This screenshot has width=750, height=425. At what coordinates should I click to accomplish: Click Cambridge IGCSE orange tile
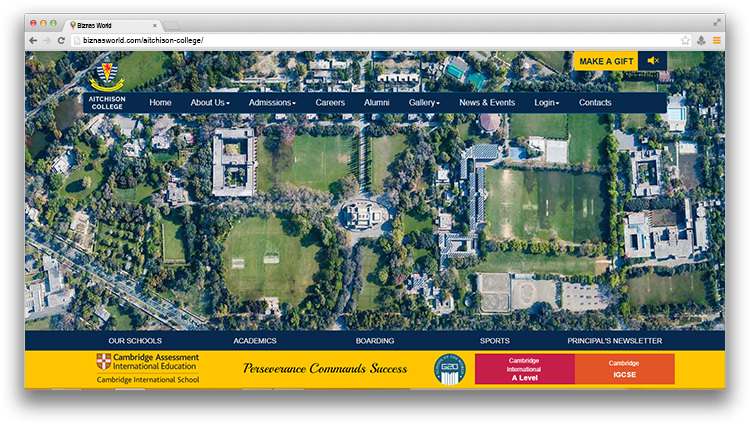coord(625,369)
